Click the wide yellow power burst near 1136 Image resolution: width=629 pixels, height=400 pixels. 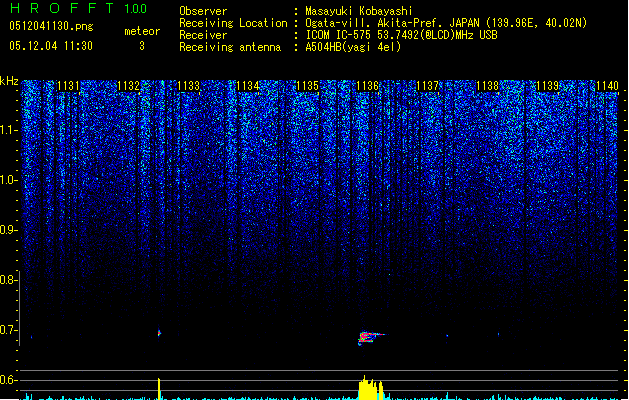click(x=371, y=388)
